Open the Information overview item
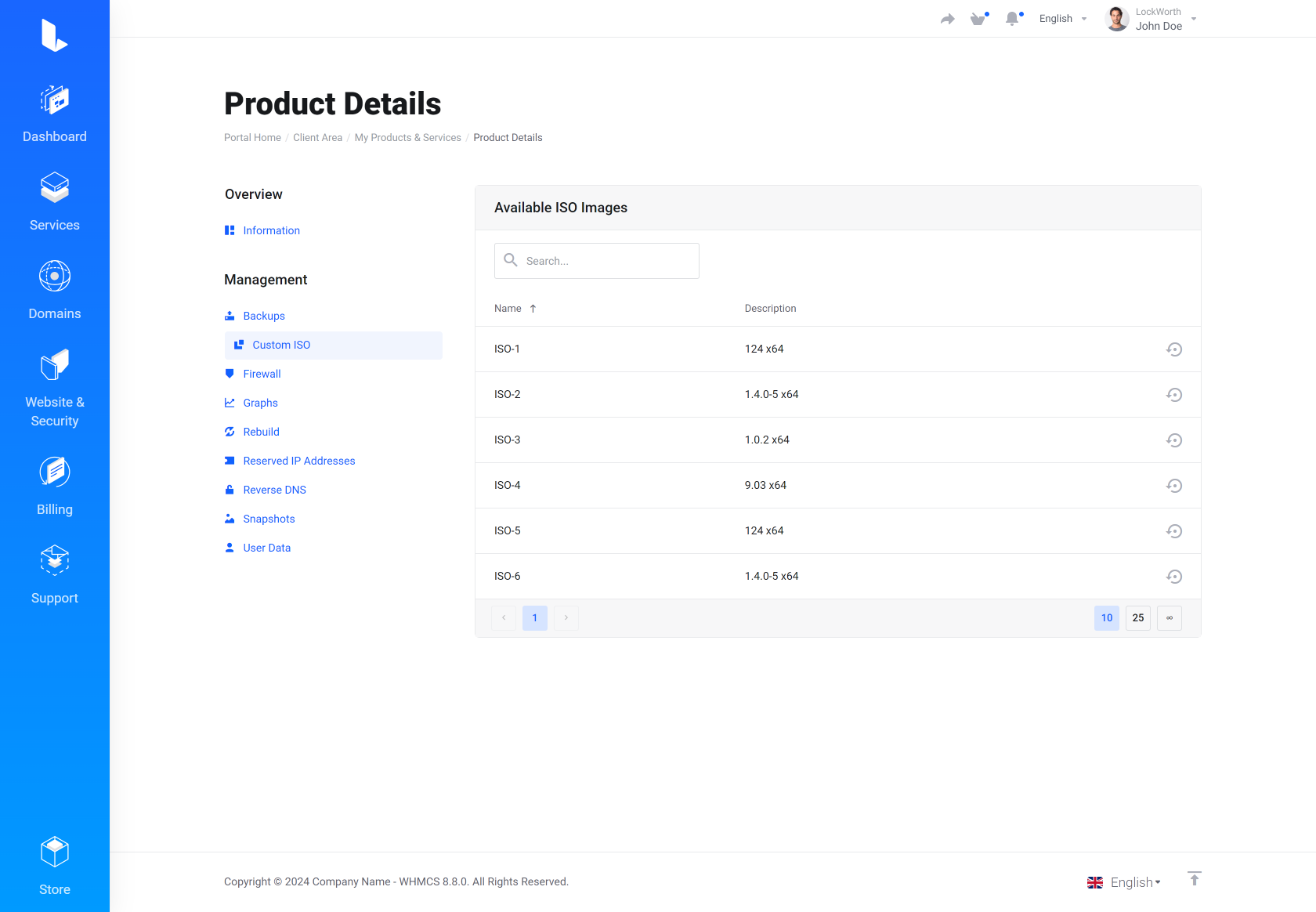Viewport: 1316px width, 912px height. [271, 230]
